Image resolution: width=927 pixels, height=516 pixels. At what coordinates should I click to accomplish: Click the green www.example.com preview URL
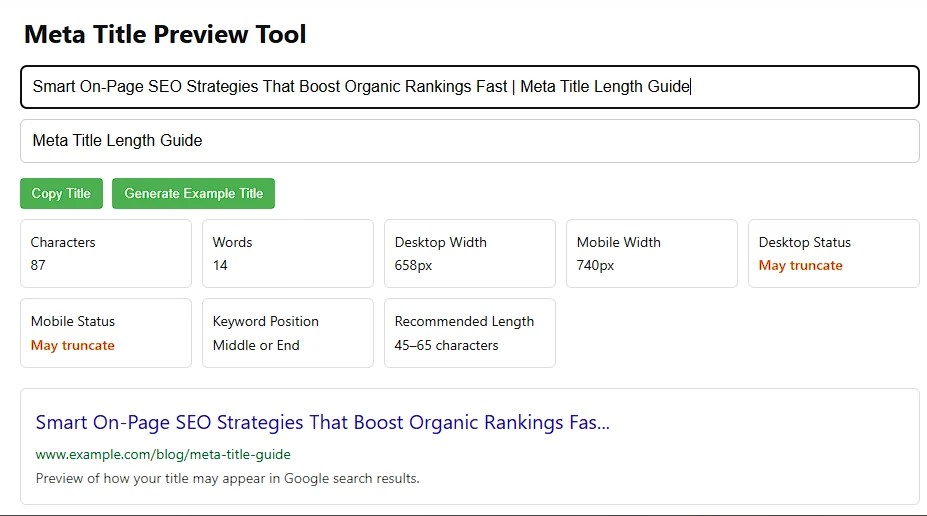(x=163, y=455)
